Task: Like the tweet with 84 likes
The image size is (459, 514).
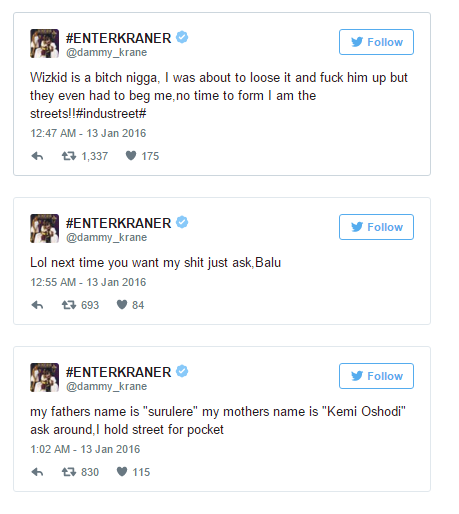Action: [x=122, y=305]
